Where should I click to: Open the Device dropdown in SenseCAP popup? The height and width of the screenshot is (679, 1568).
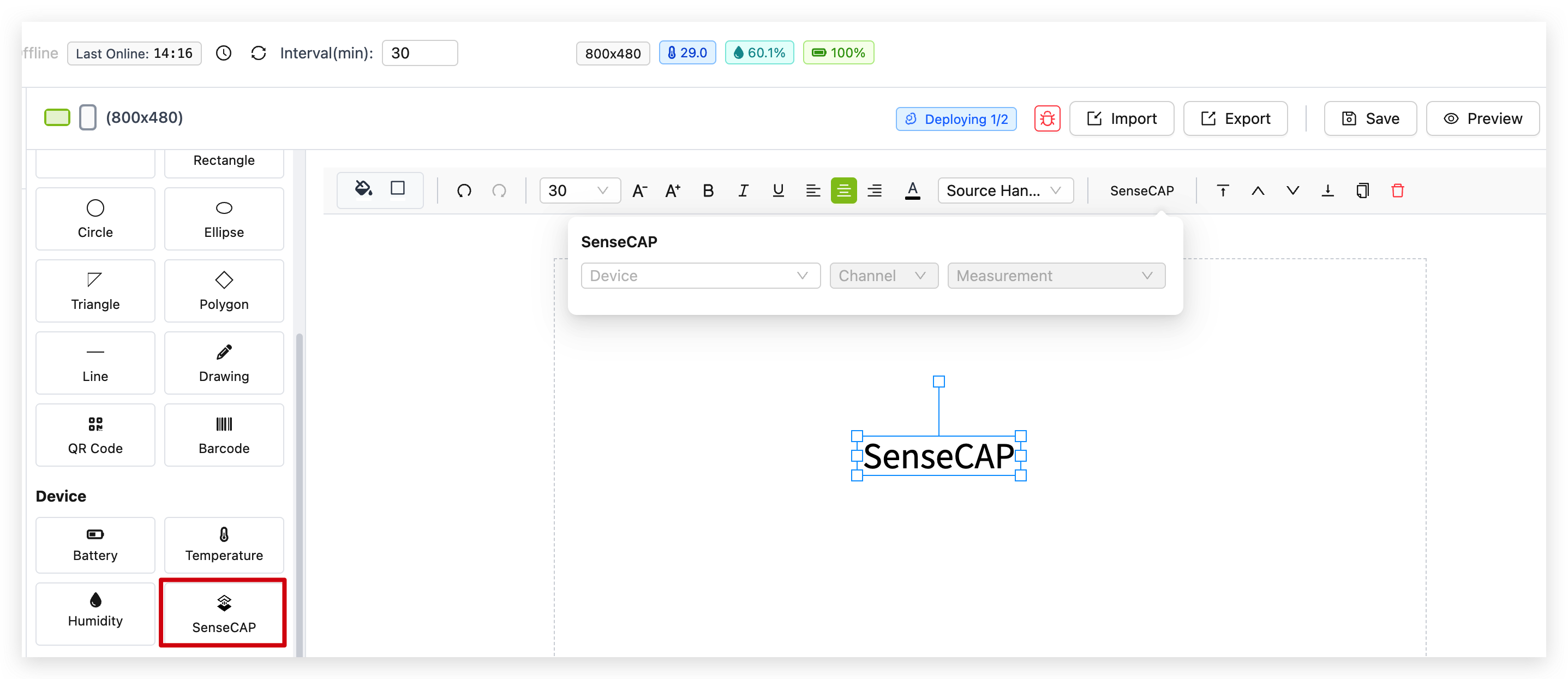coord(700,276)
